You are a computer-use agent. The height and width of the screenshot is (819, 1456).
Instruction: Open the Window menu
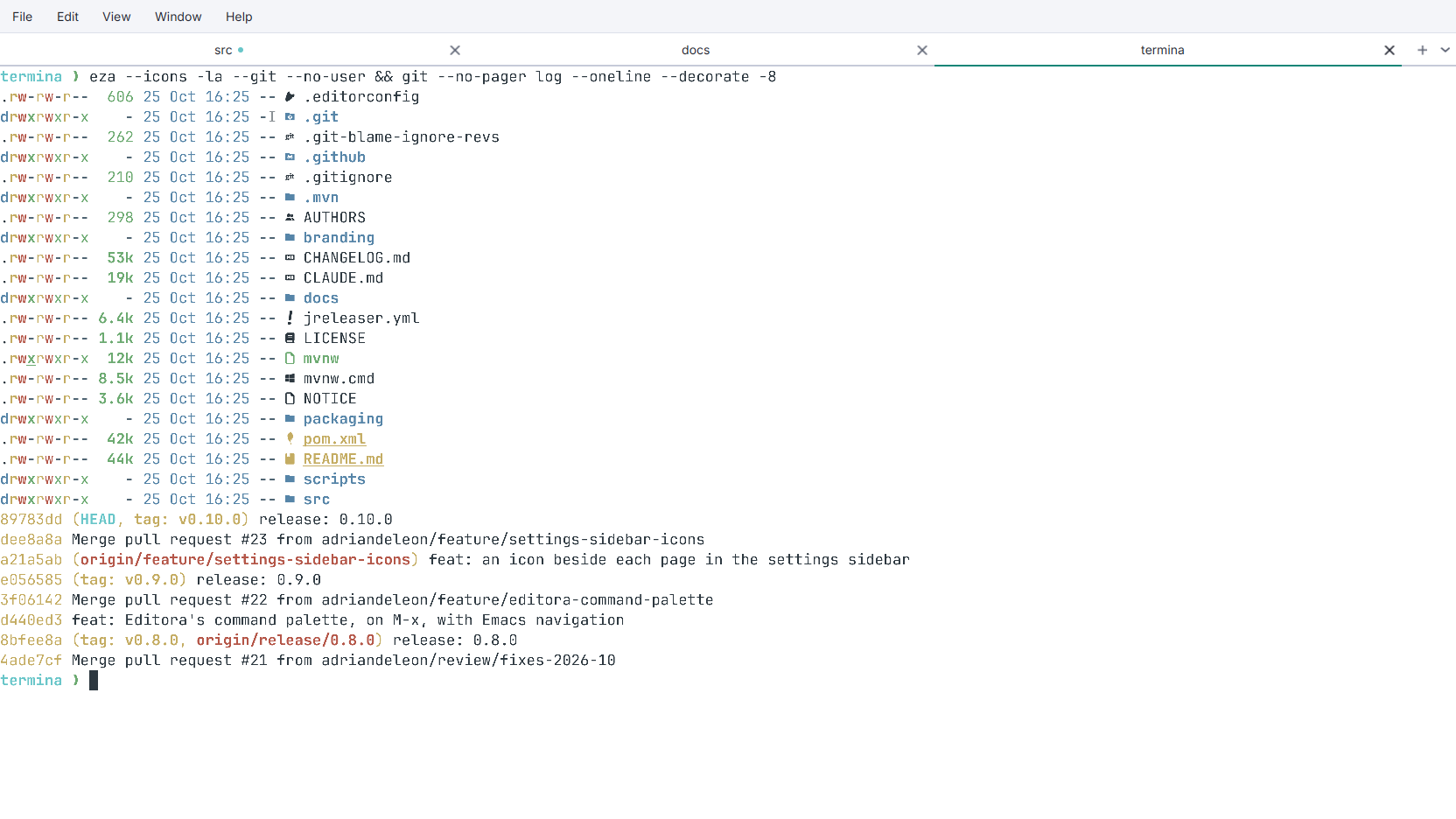coord(178,17)
